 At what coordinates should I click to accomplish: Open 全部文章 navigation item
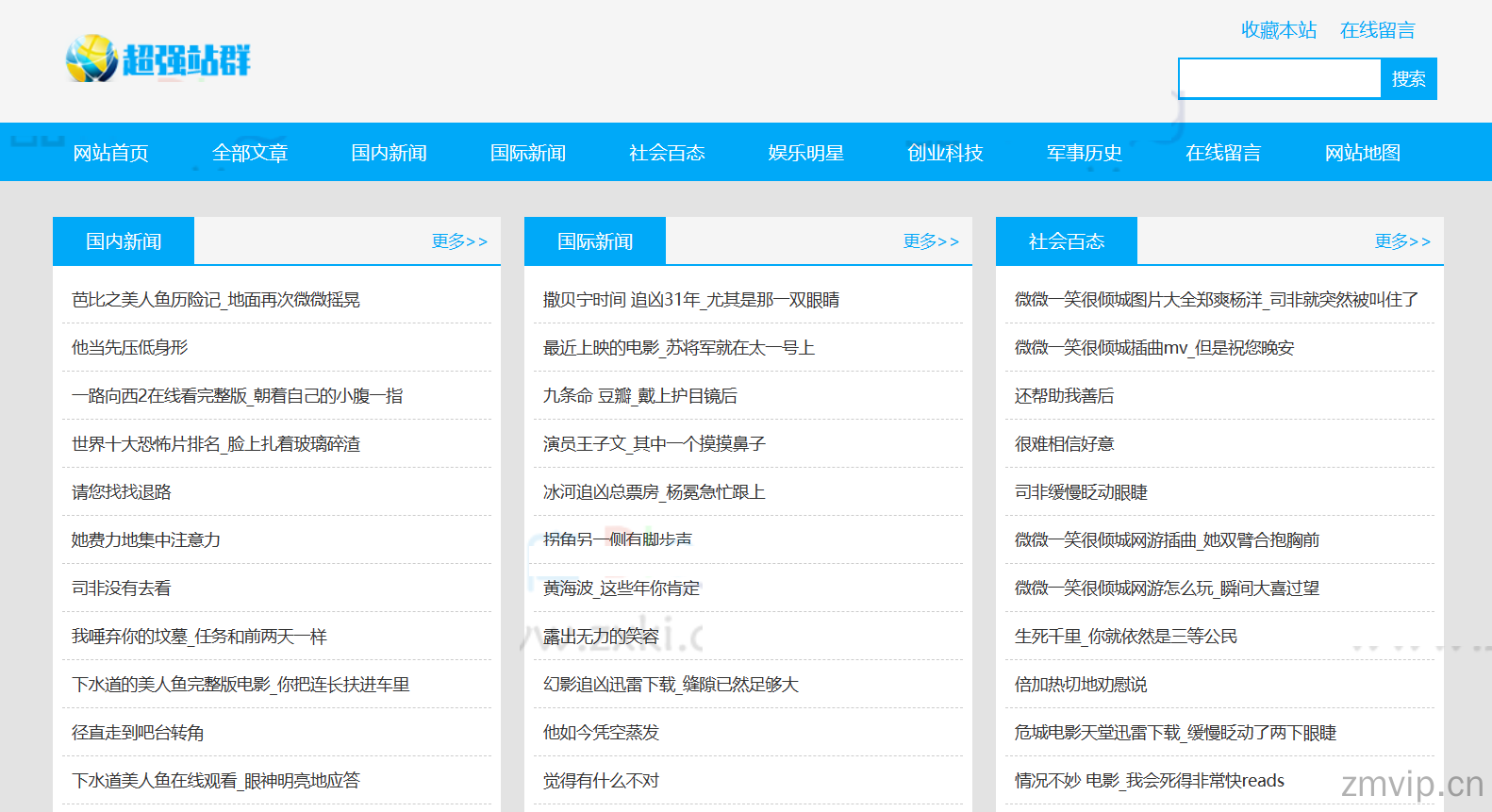click(x=250, y=153)
